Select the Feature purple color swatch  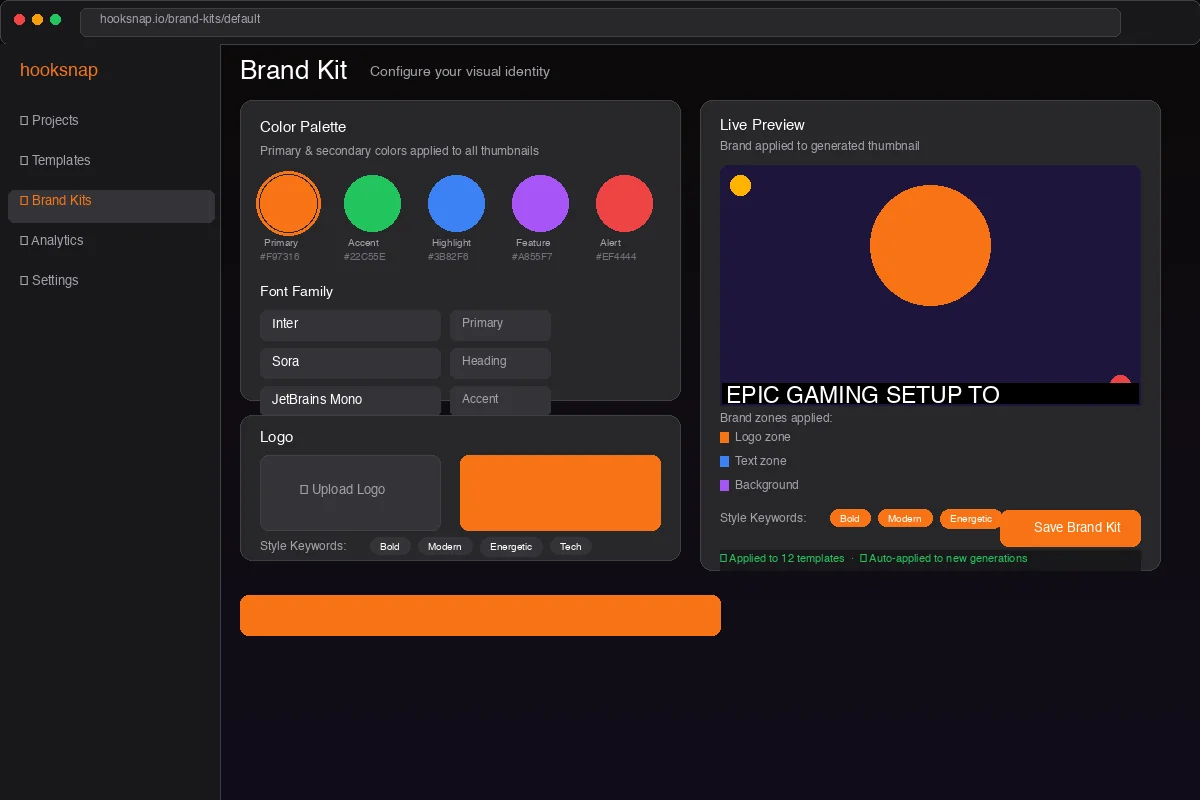click(x=540, y=203)
